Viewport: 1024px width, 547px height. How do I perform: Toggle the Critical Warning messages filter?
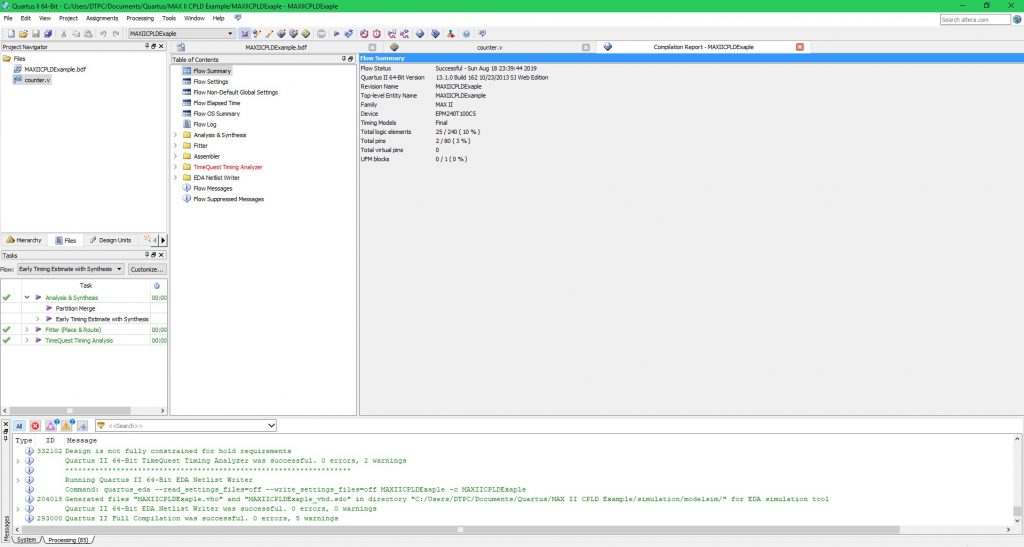point(51,426)
